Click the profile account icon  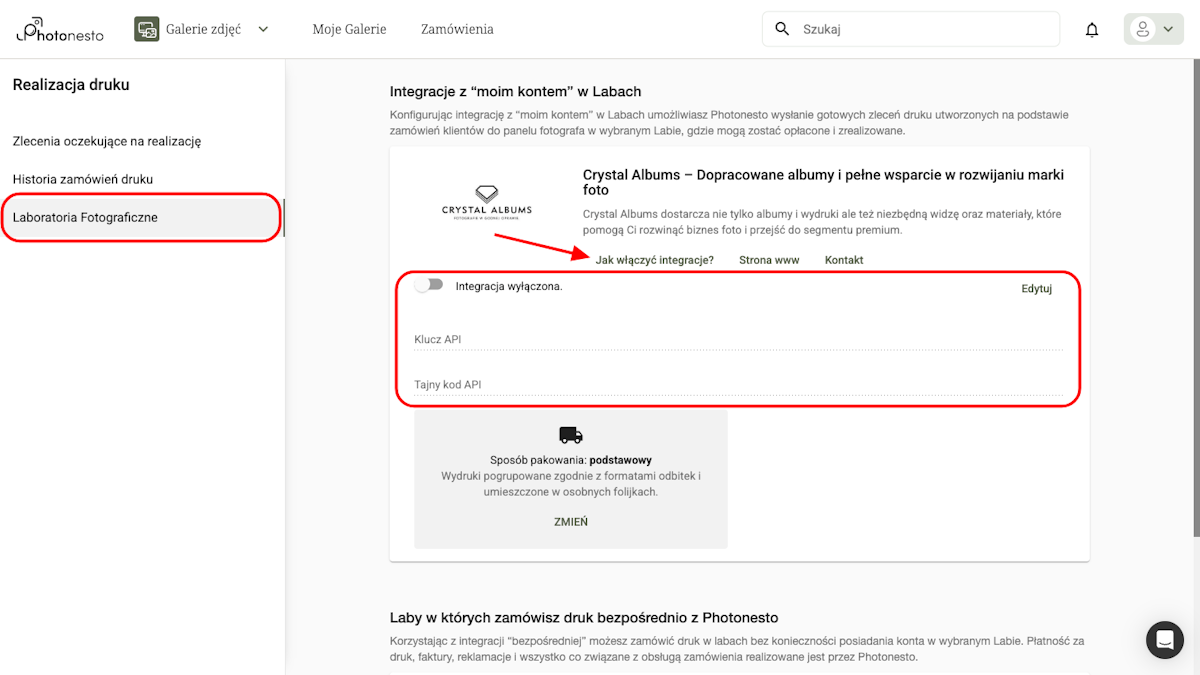tap(1143, 29)
